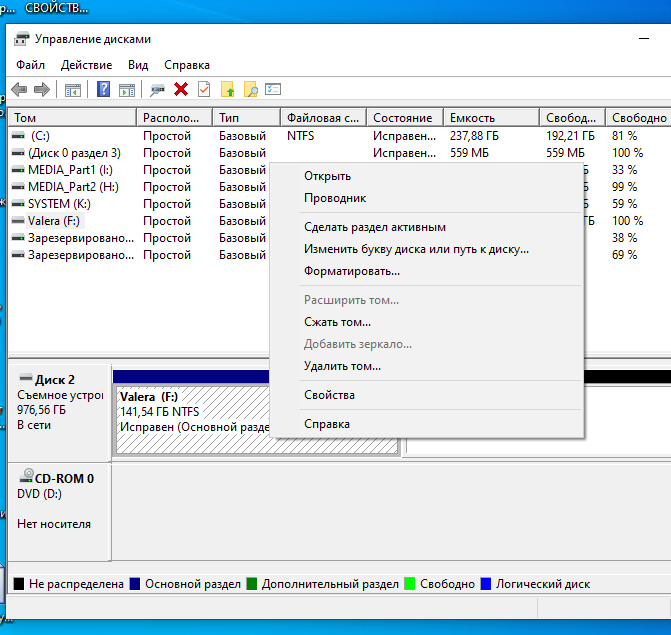Screen dimensions: 671x635
Task: Choose Открыть in the context menu
Action: pos(427,176)
